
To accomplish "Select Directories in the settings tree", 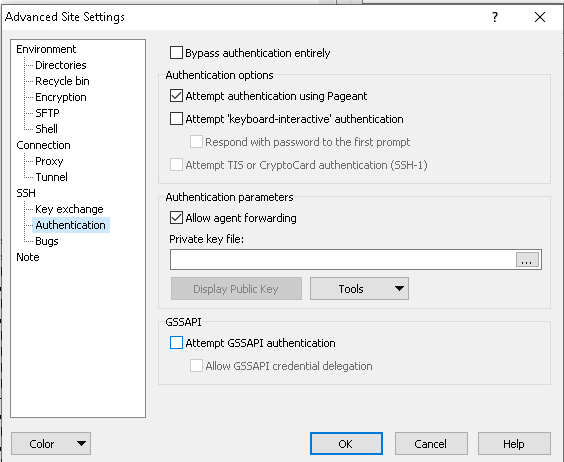I will tap(61, 65).
